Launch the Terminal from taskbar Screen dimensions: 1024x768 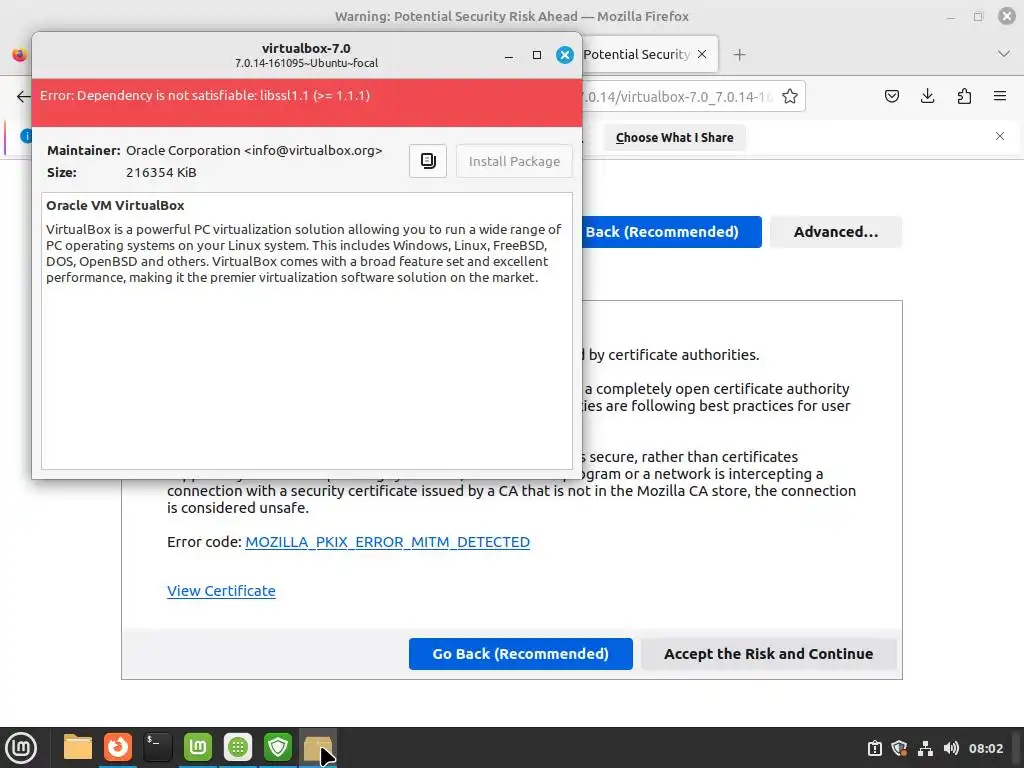point(157,747)
